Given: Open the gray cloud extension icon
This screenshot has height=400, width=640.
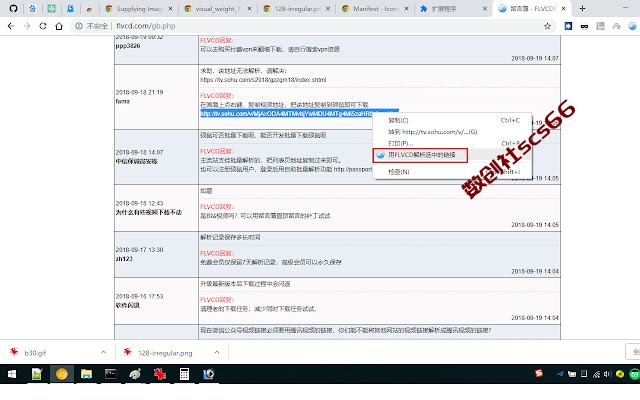Looking at the screenshot, I should 616,26.
